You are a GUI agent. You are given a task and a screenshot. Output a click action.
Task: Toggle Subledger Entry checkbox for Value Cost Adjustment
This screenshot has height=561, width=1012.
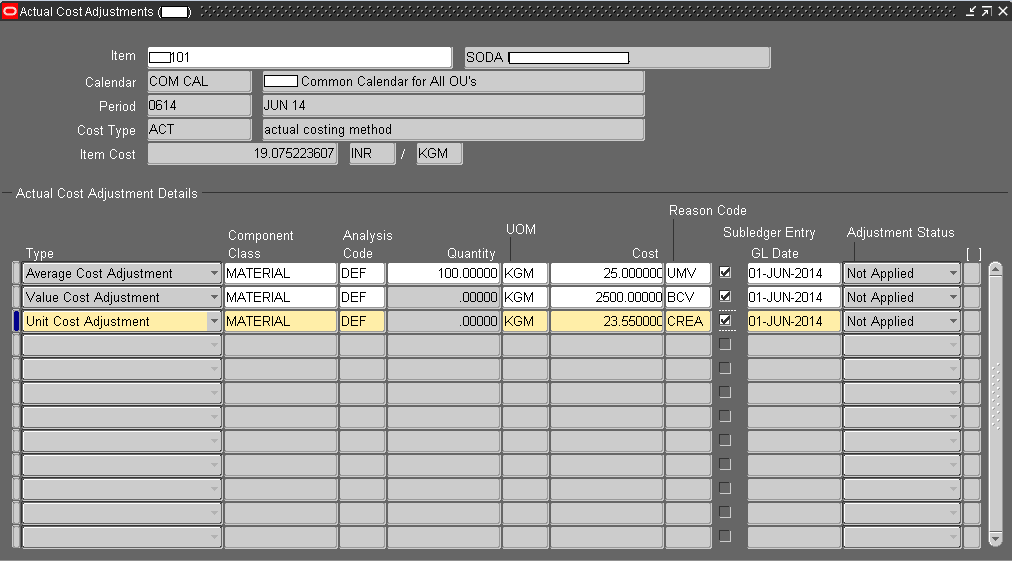pos(725,296)
